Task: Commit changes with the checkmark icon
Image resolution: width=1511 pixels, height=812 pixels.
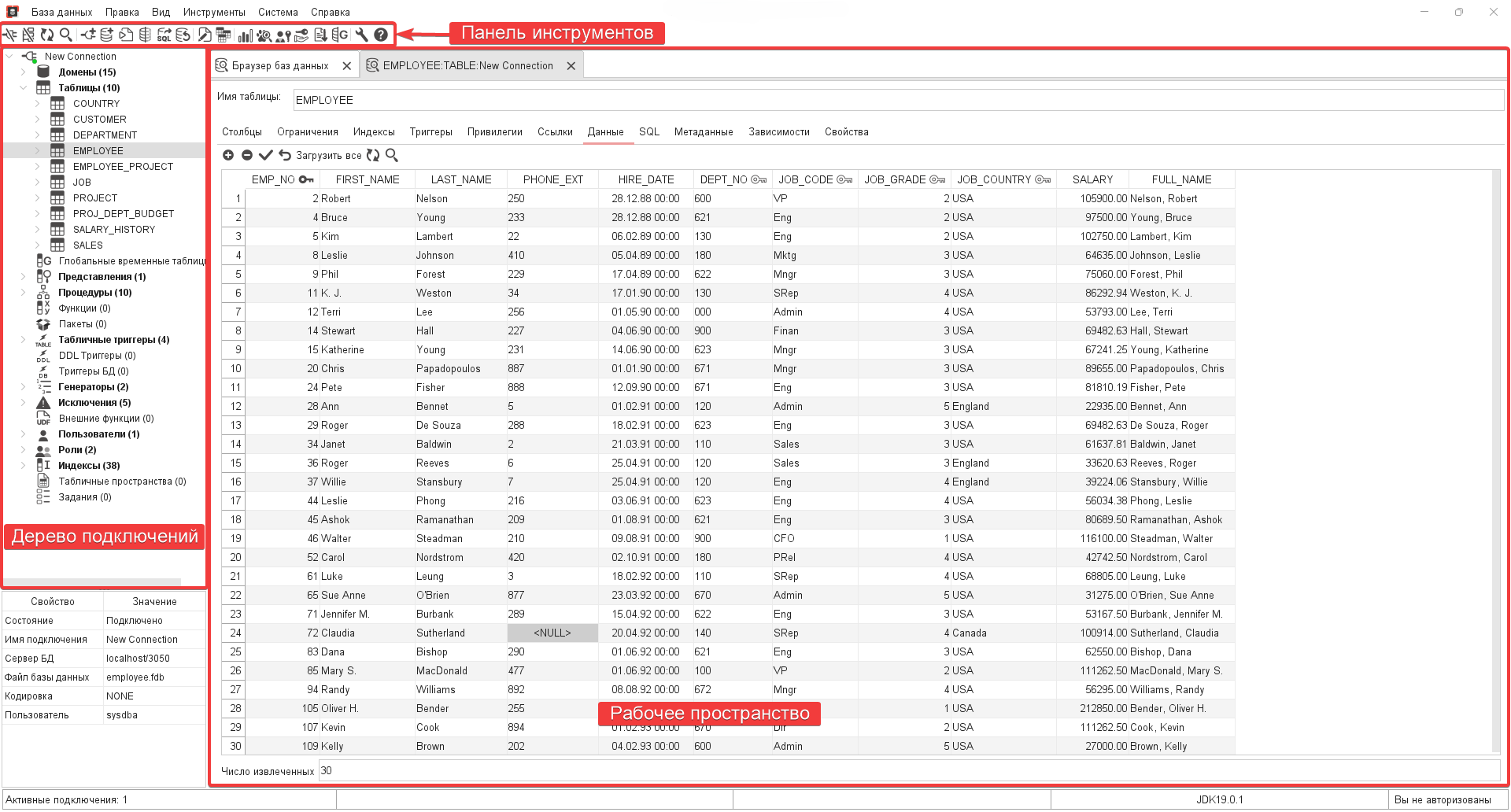Action: pyautogui.click(x=265, y=156)
